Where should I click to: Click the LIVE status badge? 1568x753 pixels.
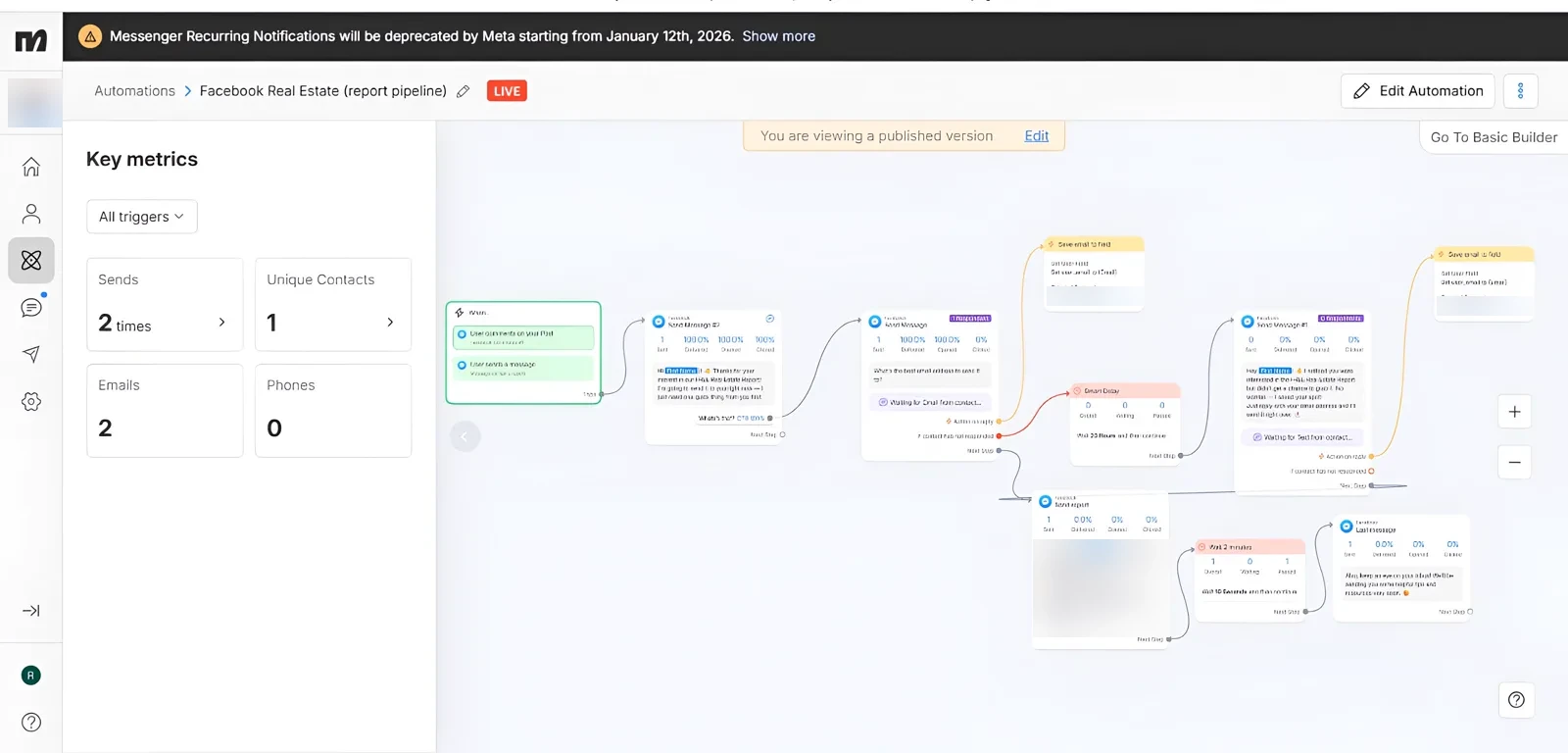click(x=507, y=91)
